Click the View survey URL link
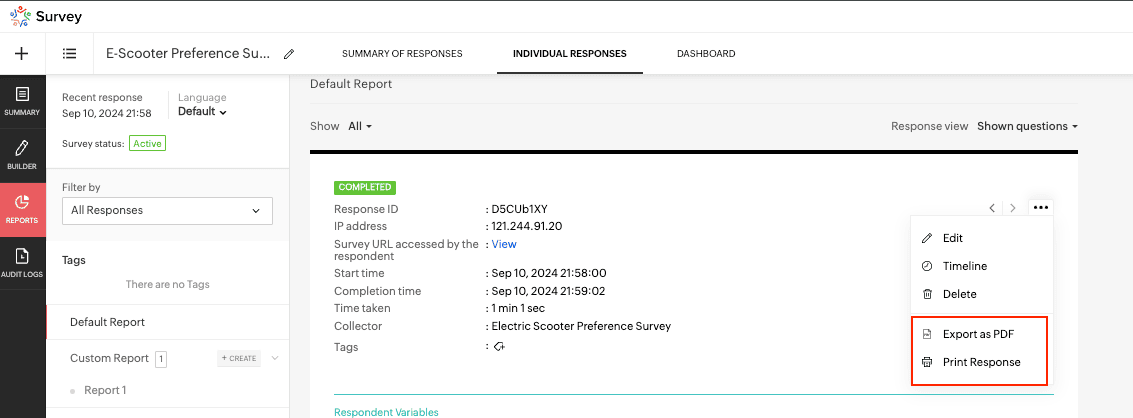 point(504,244)
